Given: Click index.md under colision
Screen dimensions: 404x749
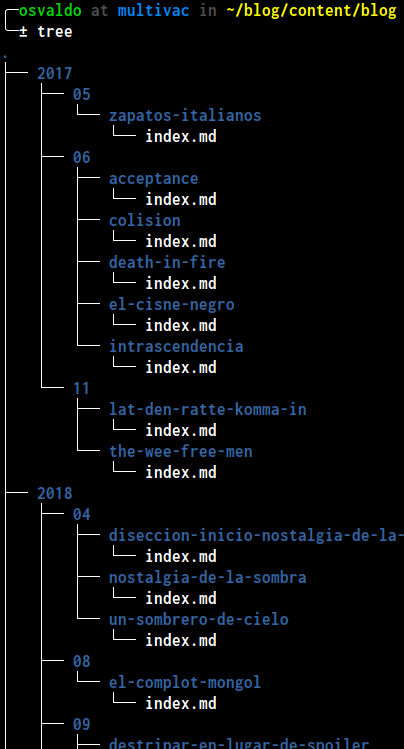Looking at the screenshot, I should click(x=181, y=242).
